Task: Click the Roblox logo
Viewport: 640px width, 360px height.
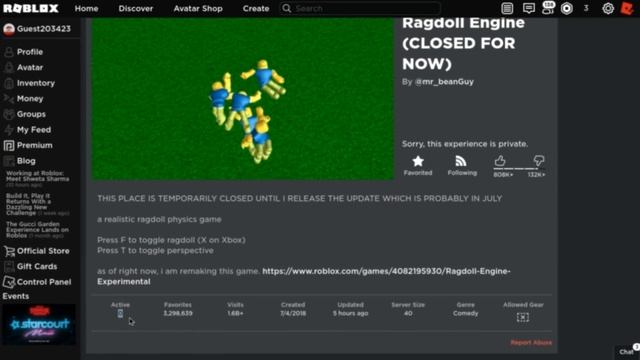Action: [x=31, y=8]
